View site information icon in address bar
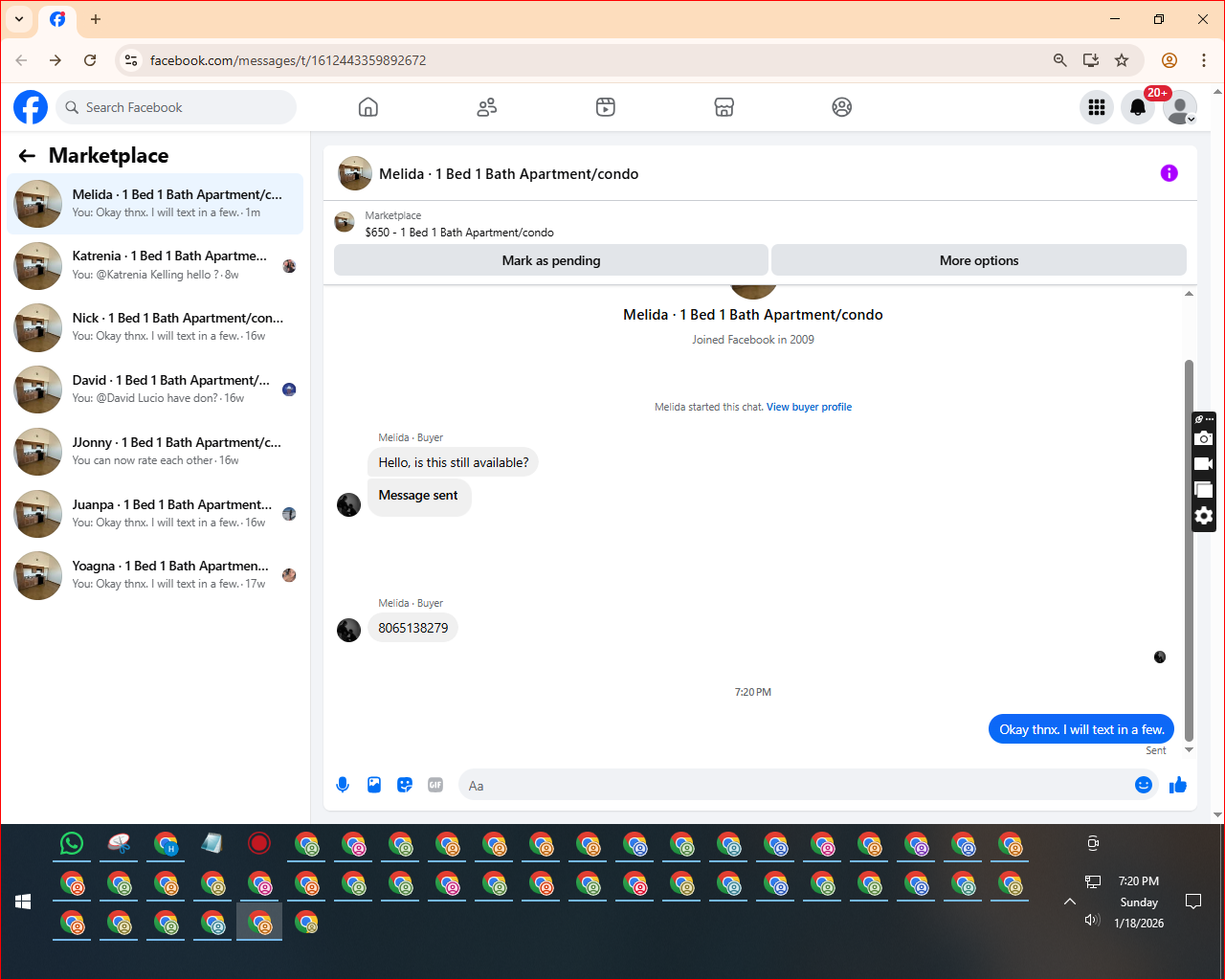This screenshot has height=980, width=1225. [132, 60]
